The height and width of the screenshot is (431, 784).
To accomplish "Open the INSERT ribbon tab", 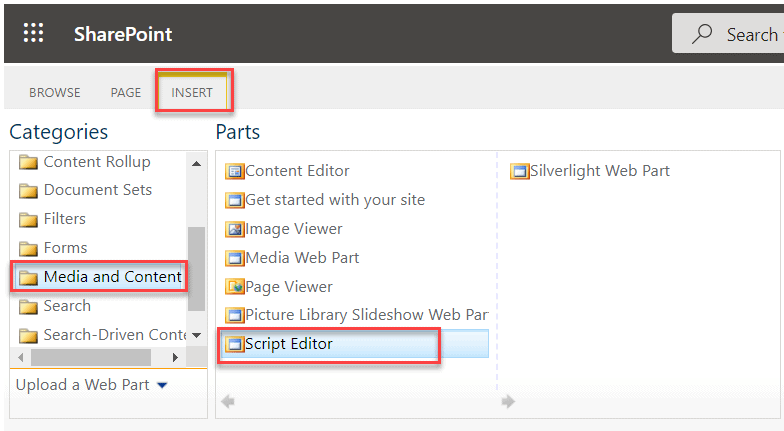I will coord(192,92).
